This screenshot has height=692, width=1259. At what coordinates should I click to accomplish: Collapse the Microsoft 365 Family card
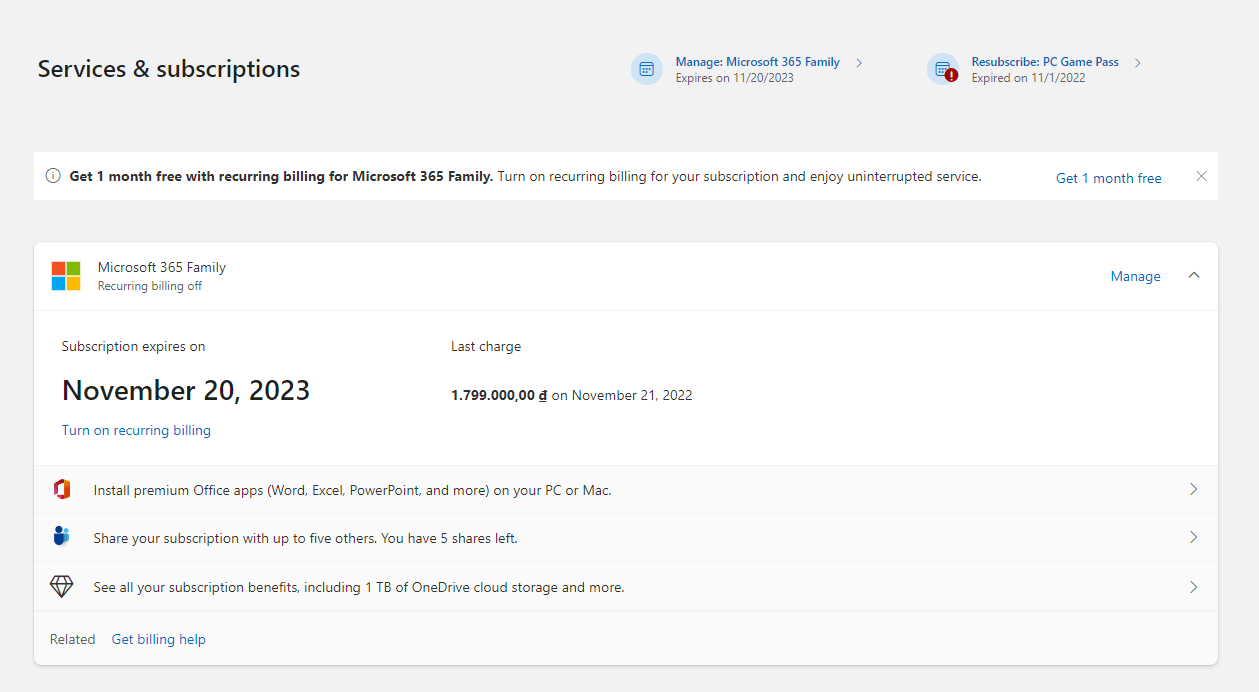1194,276
